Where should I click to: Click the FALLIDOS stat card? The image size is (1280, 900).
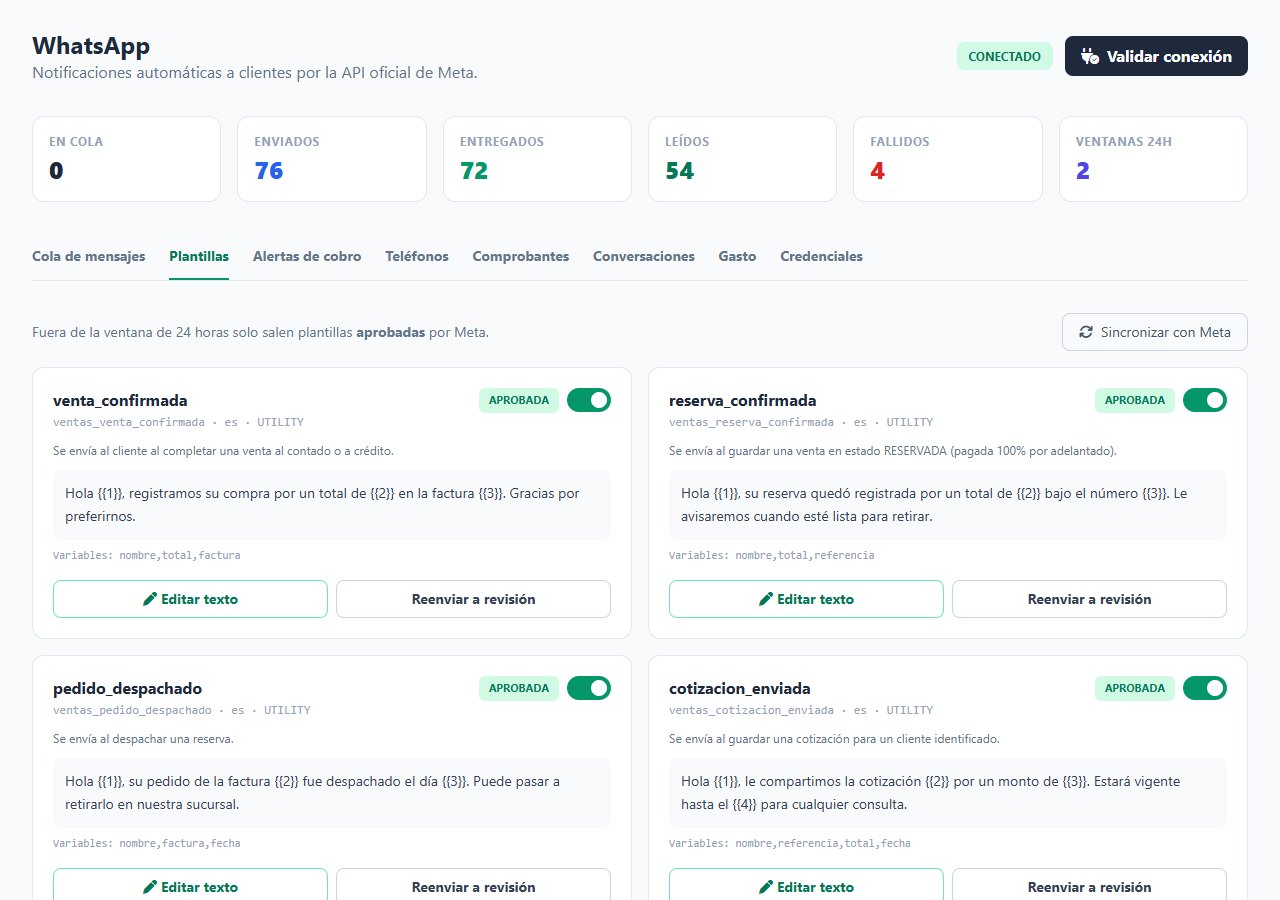tap(948, 159)
